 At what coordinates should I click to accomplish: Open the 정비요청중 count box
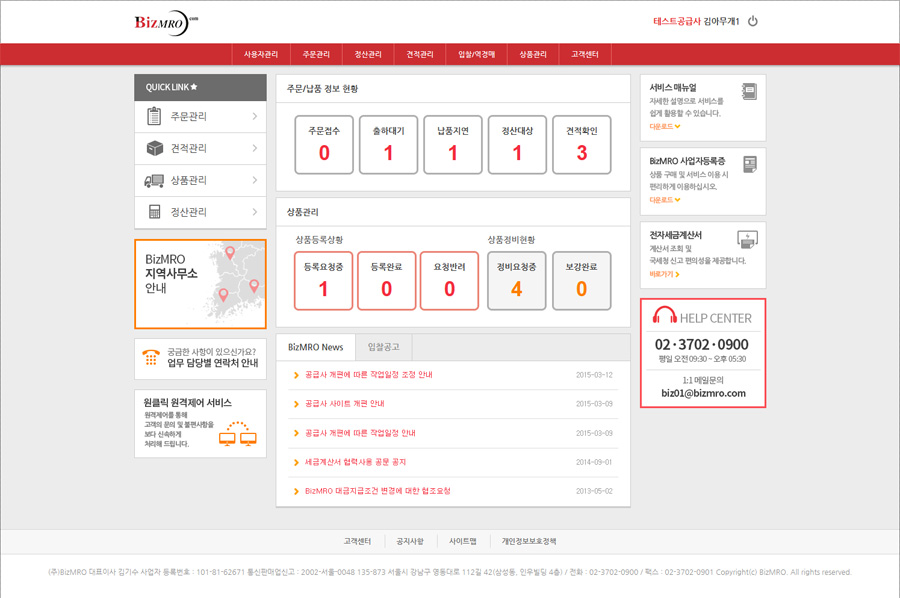[517, 281]
